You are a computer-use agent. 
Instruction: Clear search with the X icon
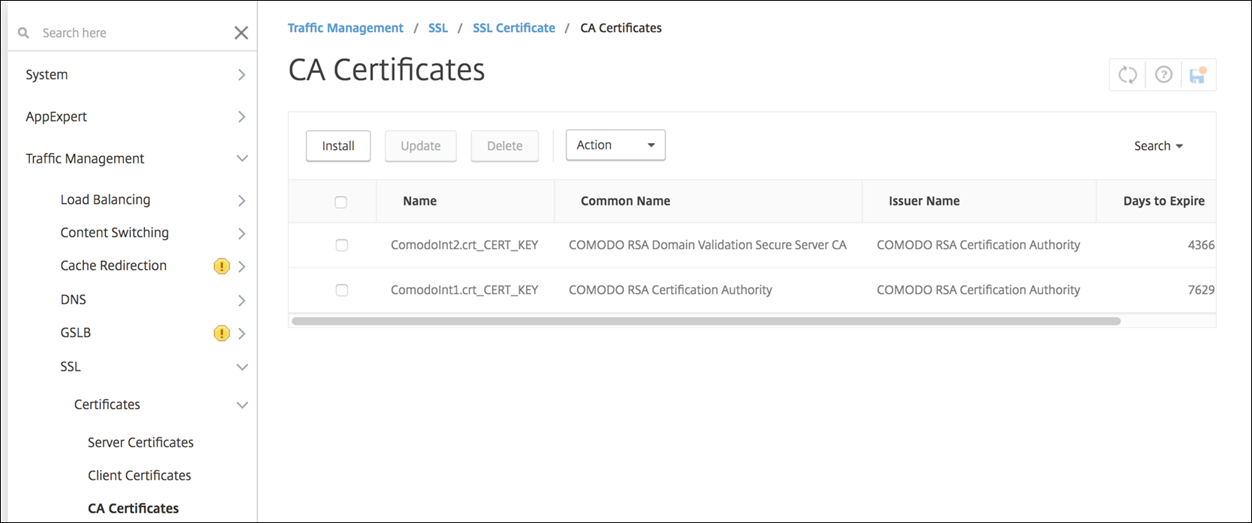pos(241,33)
